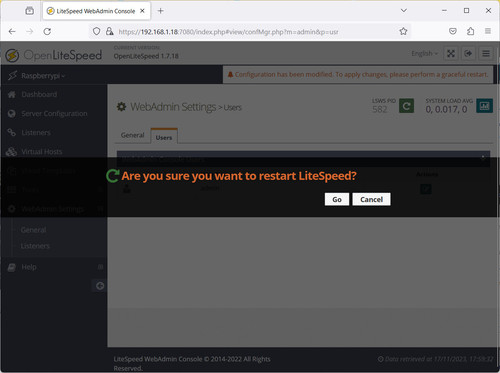Open a new browser tab

pos(160,11)
